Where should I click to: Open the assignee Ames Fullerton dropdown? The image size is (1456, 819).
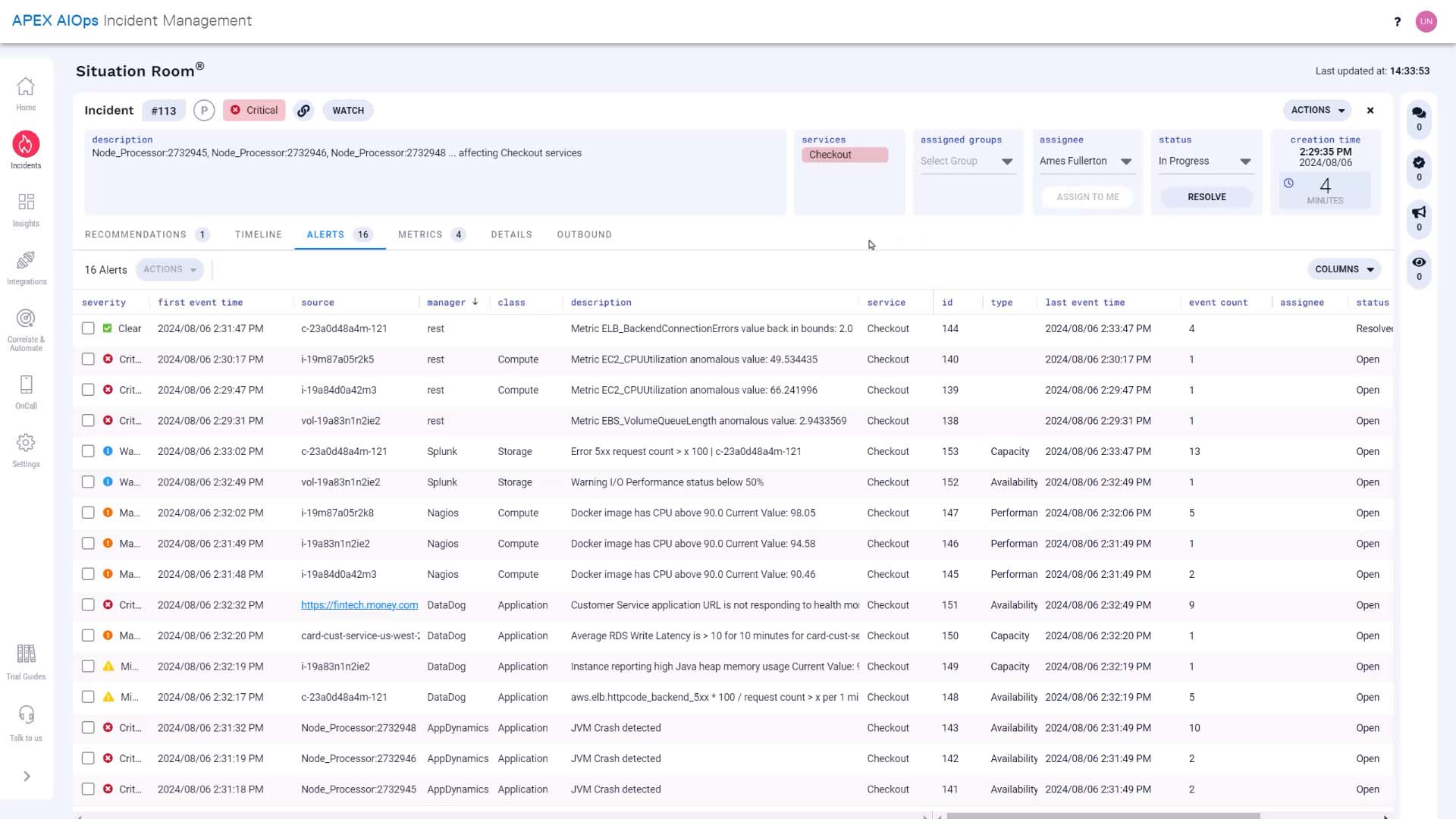click(x=1086, y=162)
